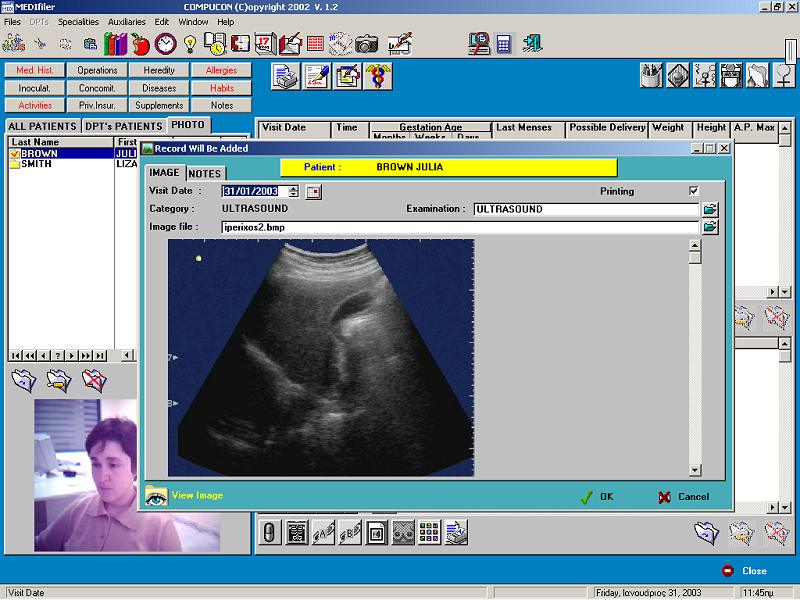This screenshot has height=600, width=800.
Task: Click the label A tag icon
Action: tap(323, 534)
